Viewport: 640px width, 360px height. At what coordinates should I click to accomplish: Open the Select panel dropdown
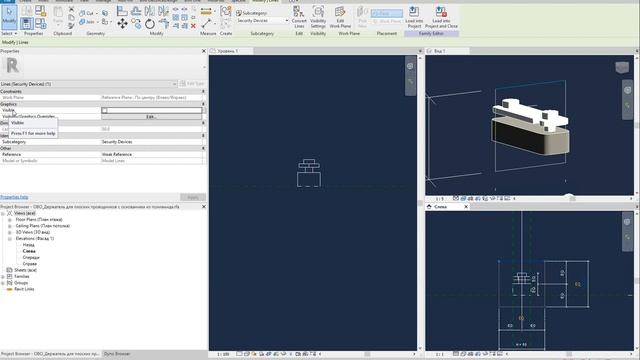point(9,33)
